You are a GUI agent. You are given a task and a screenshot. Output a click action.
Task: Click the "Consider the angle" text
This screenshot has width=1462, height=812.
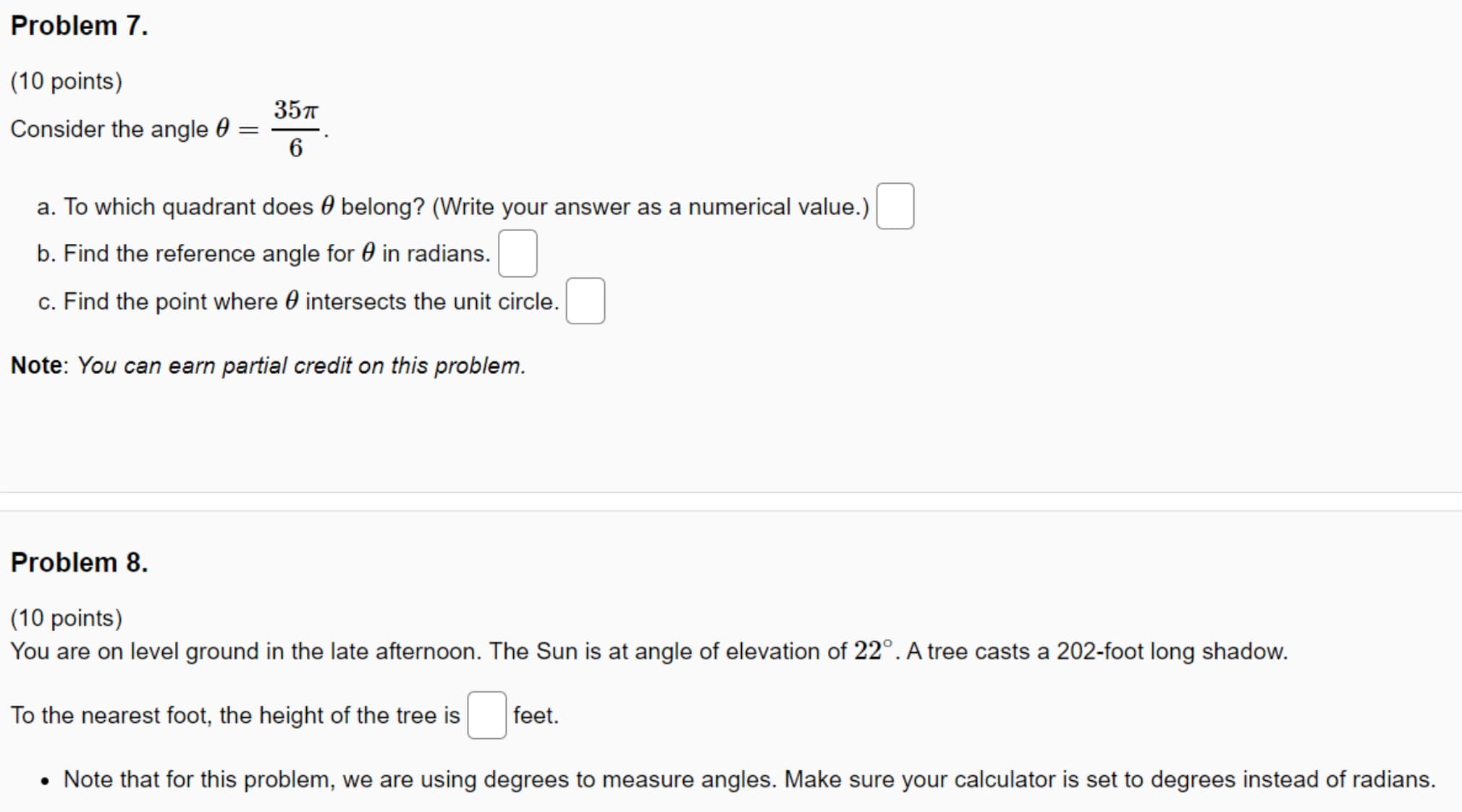click(x=109, y=130)
